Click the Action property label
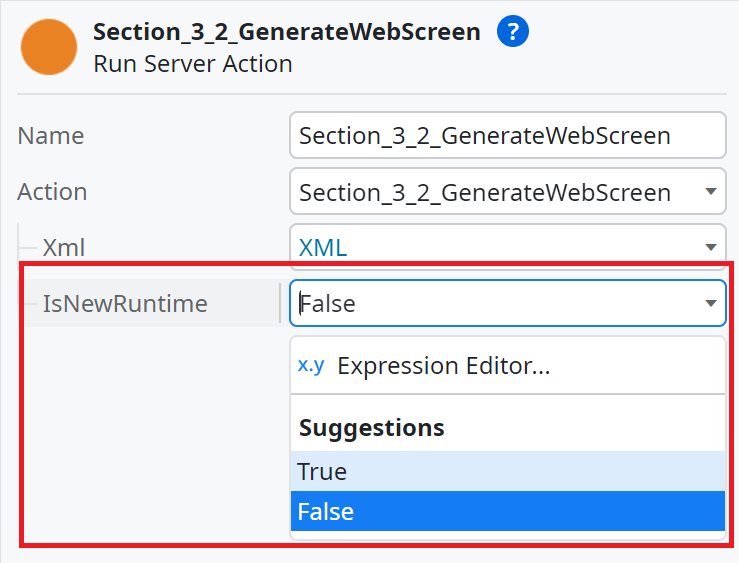Viewport: 739px width, 563px height. pos(52,192)
